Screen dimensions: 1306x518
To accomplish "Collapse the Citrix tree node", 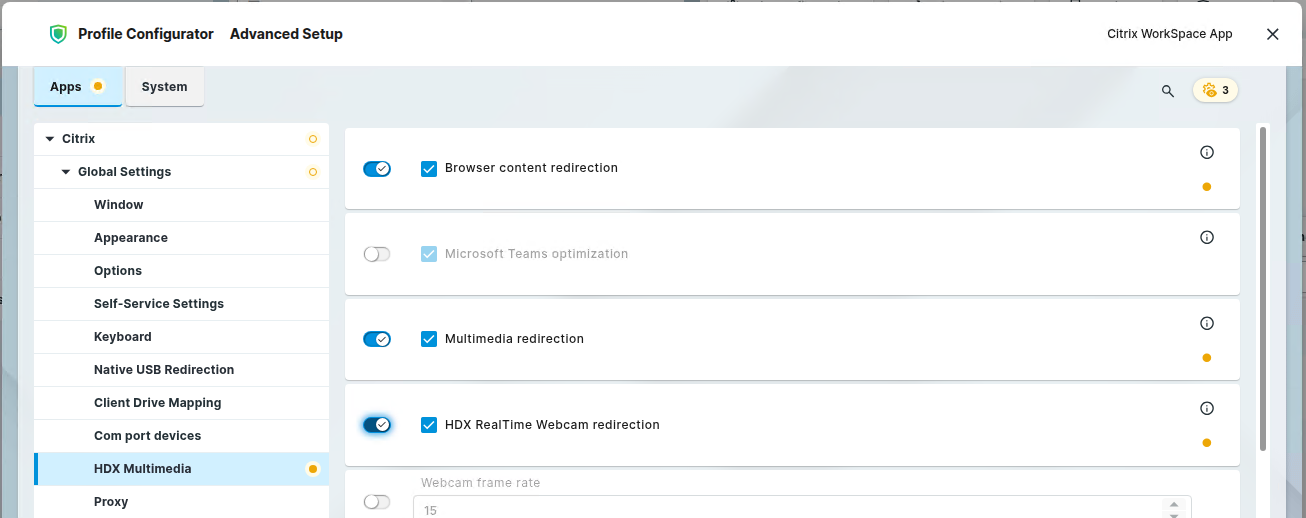I will 50,139.
